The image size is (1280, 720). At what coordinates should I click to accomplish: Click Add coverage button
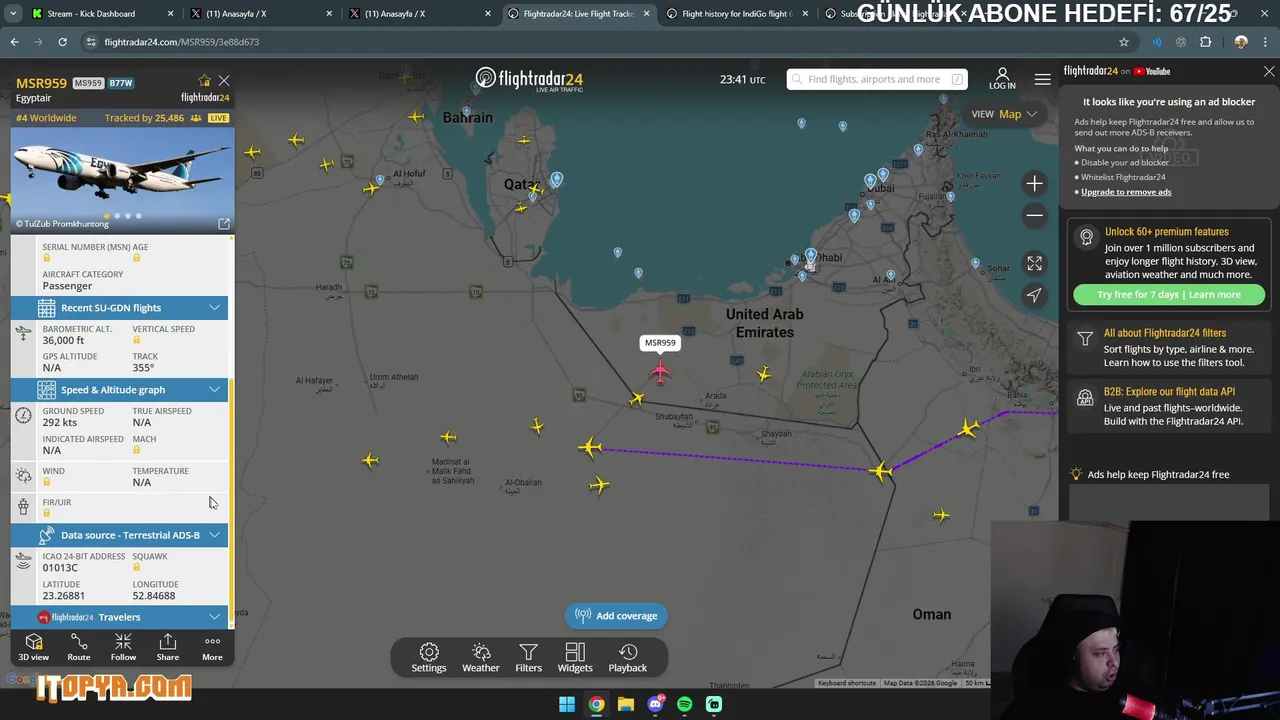coord(616,616)
